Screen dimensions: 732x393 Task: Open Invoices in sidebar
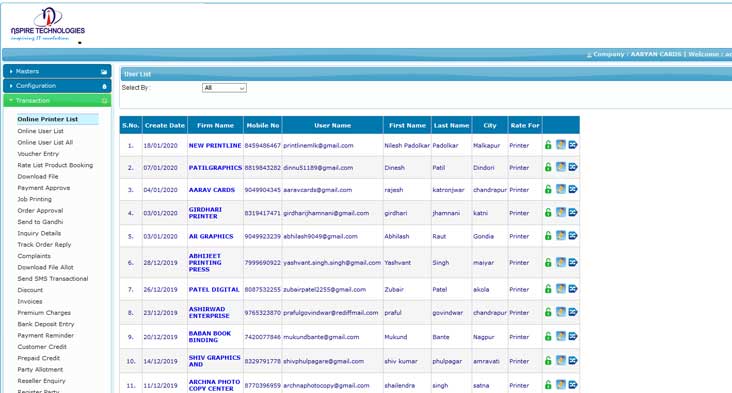click(30, 302)
